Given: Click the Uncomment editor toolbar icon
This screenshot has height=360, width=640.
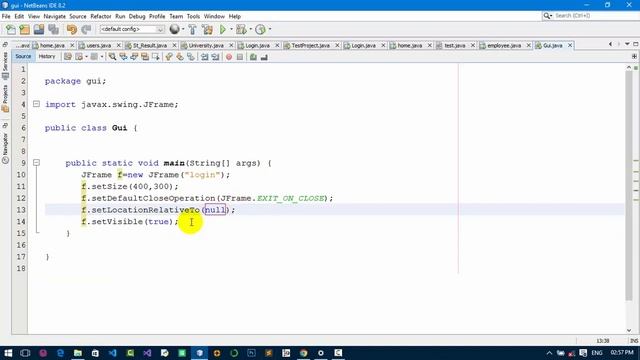Looking at the screenshot, I should pyautogui.click(x=264, y=57).
